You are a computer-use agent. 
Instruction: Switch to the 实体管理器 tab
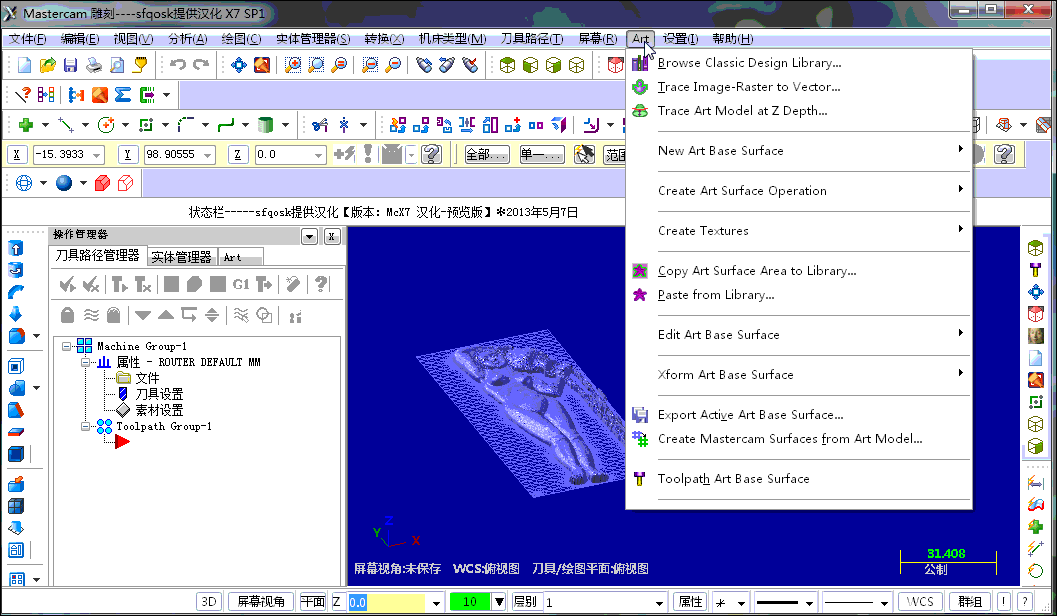pyautogui.click(x=181, y=257)
